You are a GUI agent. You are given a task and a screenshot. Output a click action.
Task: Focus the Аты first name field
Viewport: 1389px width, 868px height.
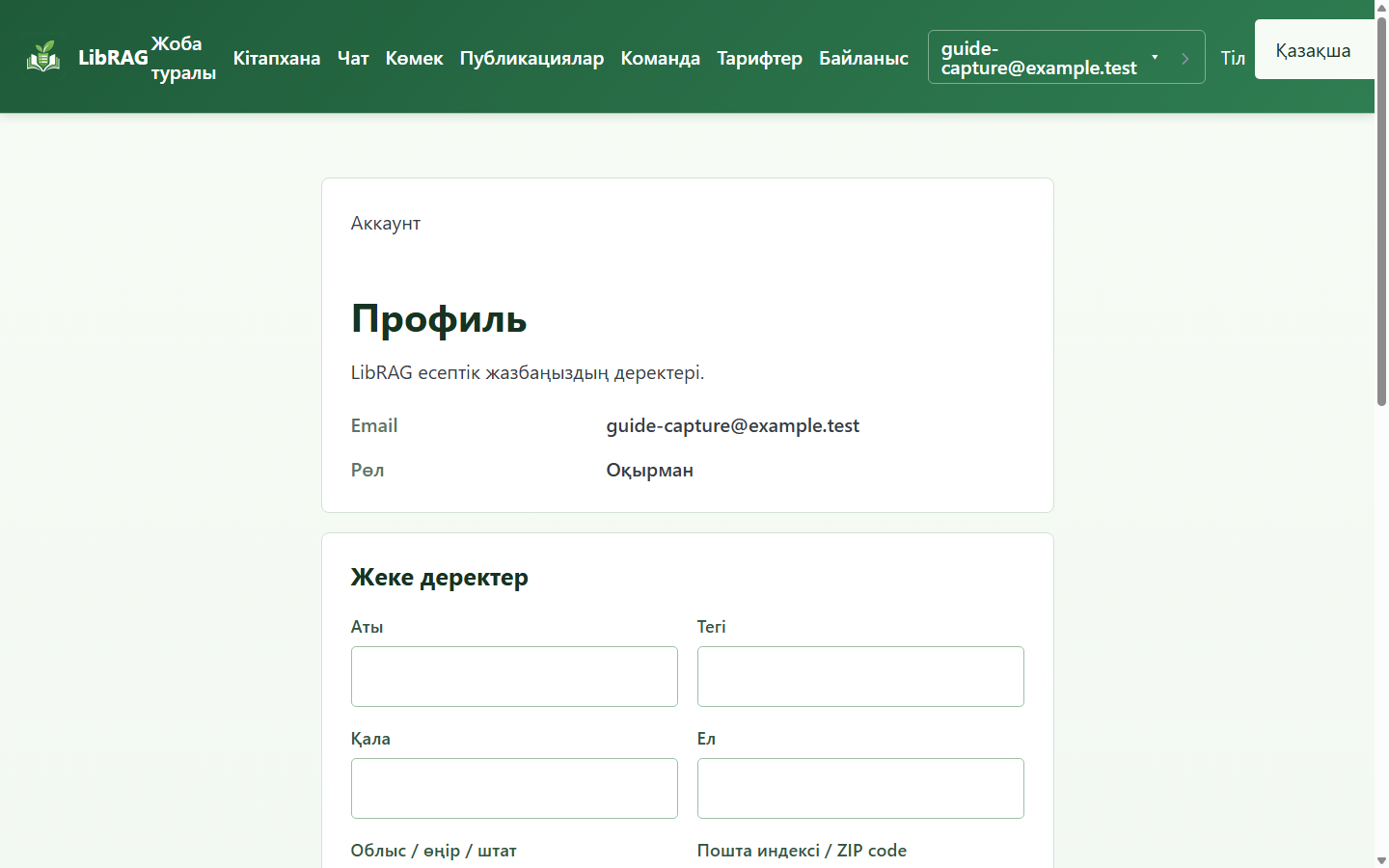(x=514, y=676)
